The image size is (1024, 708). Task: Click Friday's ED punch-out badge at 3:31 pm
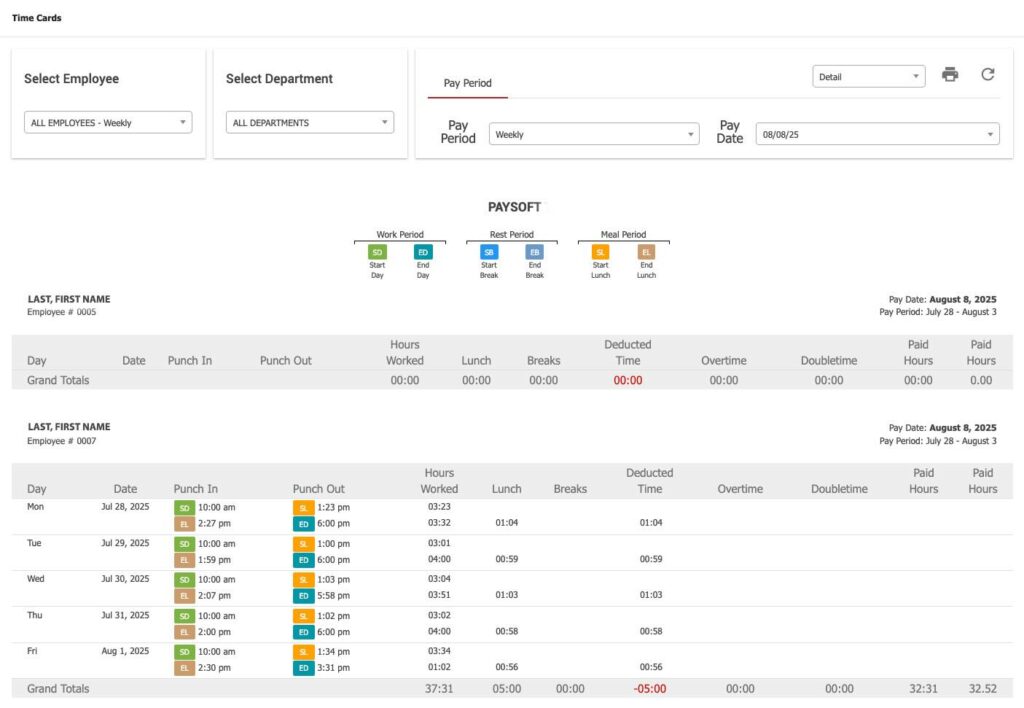[303, 668]
